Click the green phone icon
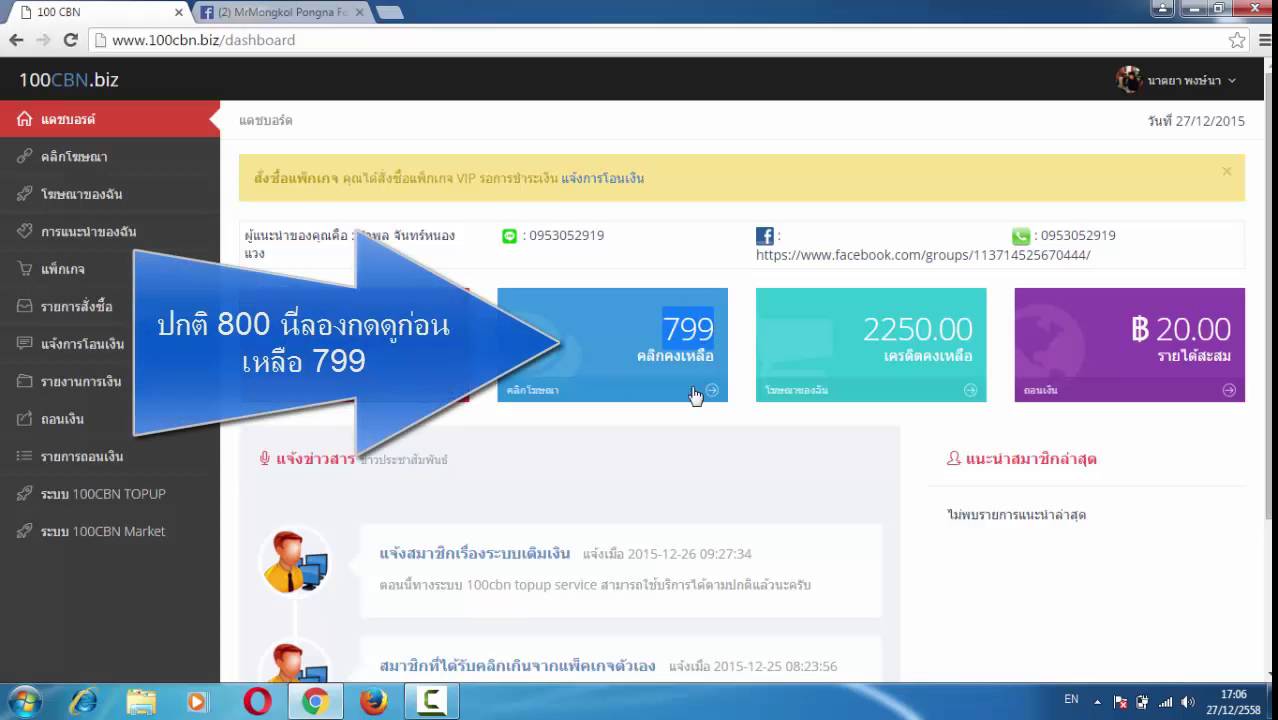Viewport: 1278px width, 720px height. [1021, 236]
